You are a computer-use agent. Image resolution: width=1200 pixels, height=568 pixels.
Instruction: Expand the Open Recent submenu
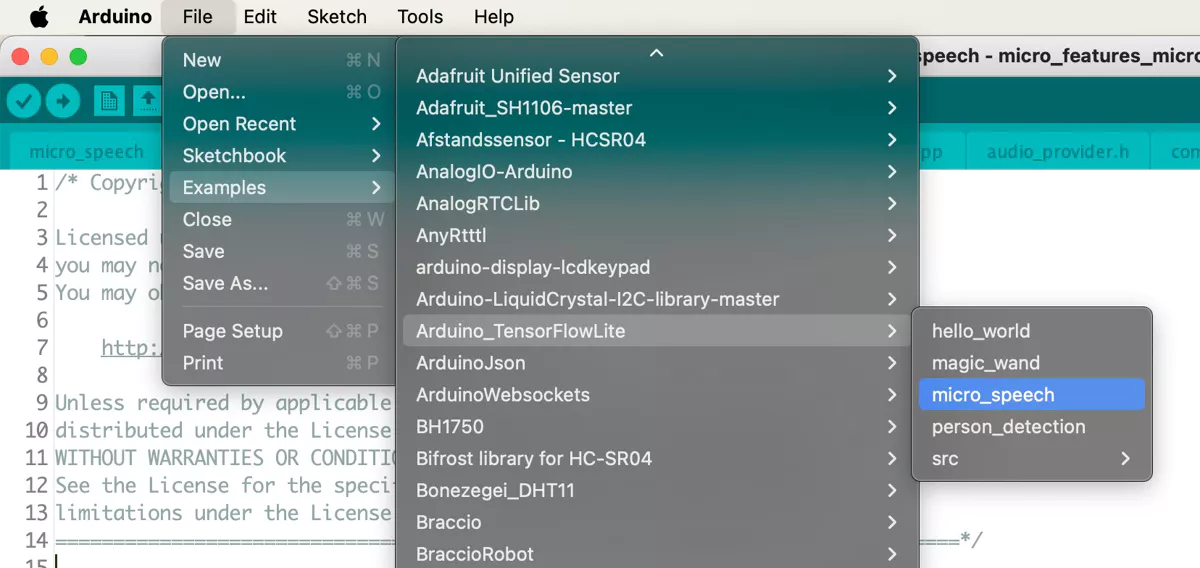(x=280, y=124)
